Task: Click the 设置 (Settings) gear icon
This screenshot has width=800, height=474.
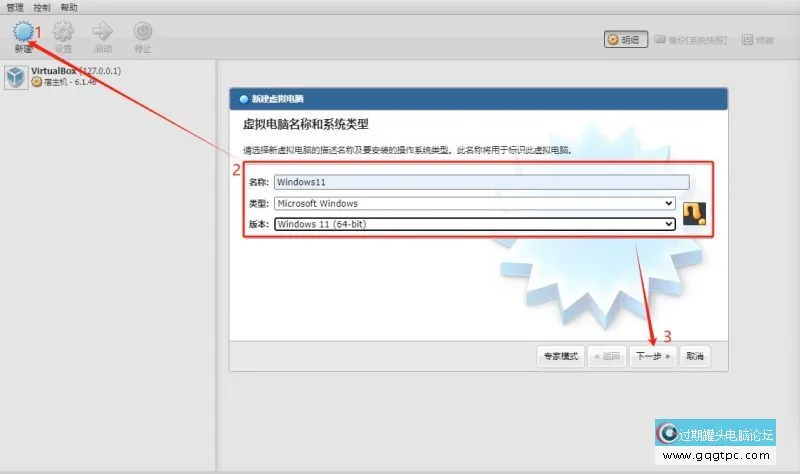Action: pyautogui.click(x=63, y=33)
